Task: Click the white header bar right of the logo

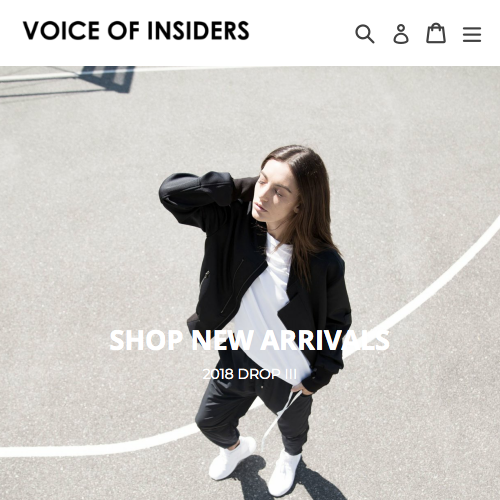Action: (x=302, y=33)
